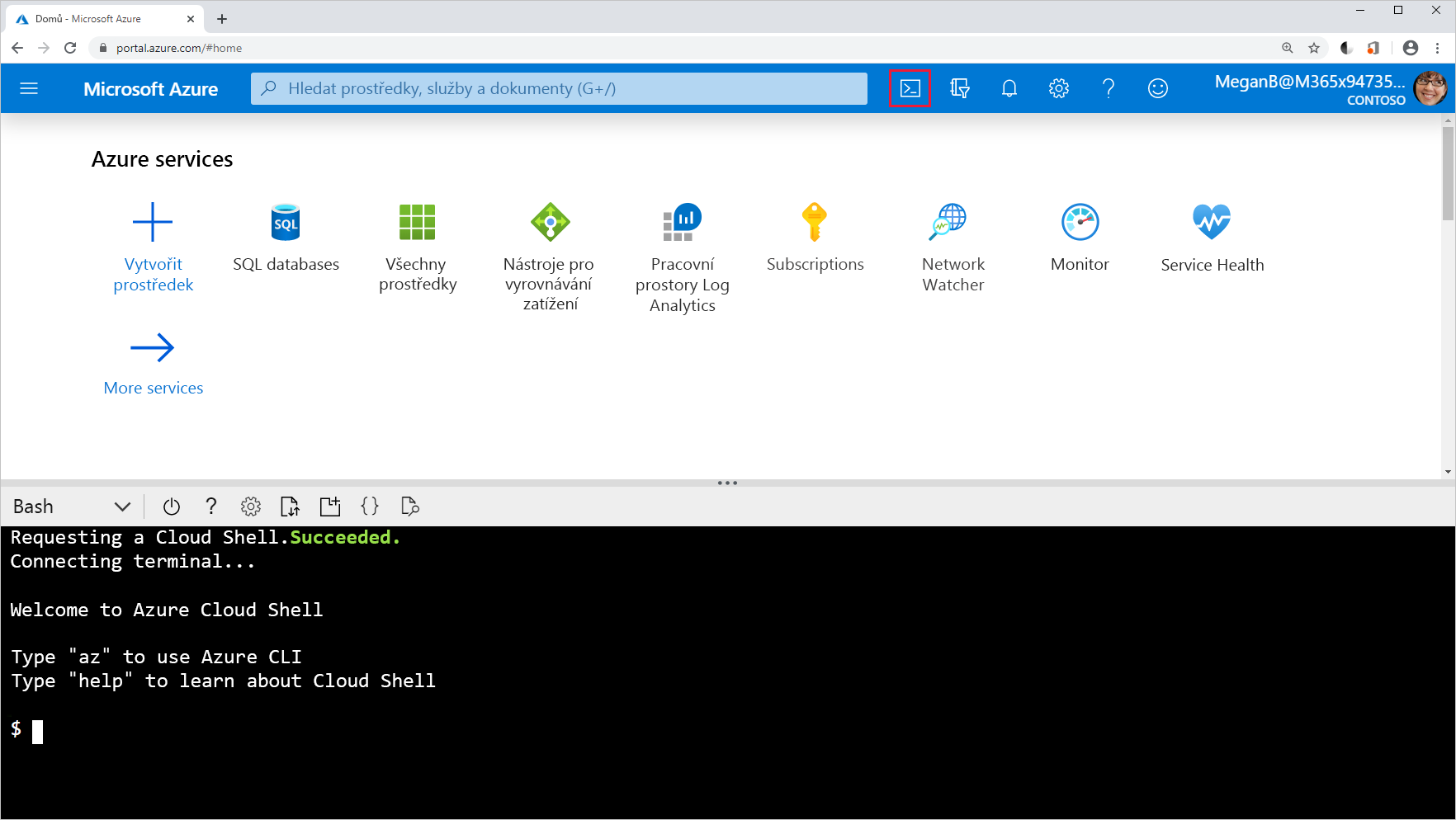
Task: Open SQL databases service
Action: [x=286, y=222]
